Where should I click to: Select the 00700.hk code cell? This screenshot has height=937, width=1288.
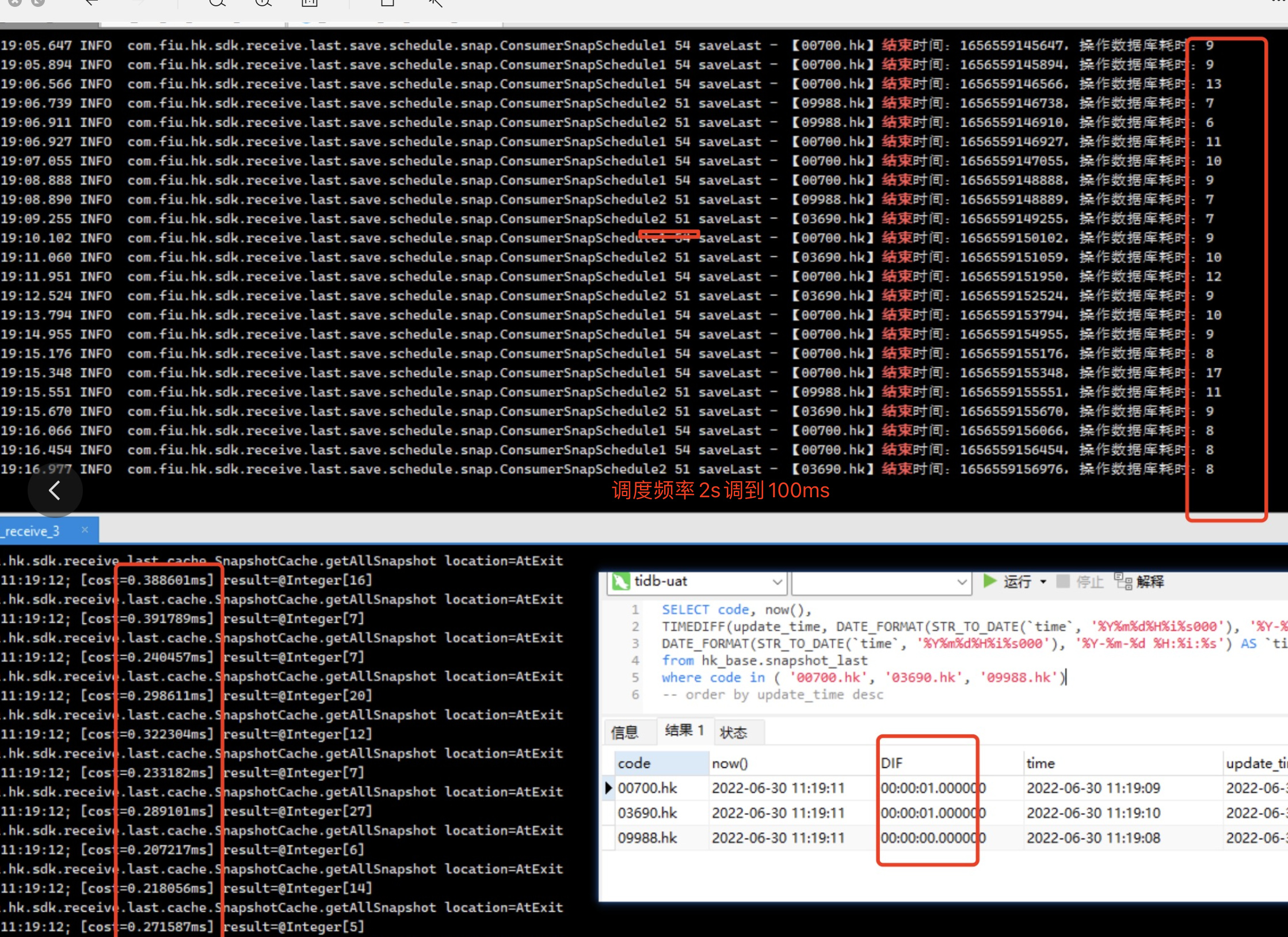tap(661, 788)
